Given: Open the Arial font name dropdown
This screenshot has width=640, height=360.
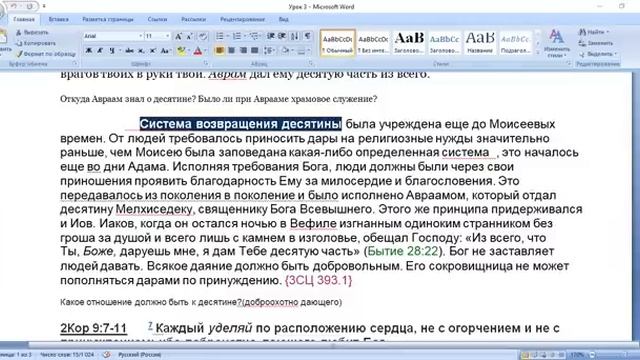Looking at the screenshot, I should pyautogui.click(x=140, y=36).
